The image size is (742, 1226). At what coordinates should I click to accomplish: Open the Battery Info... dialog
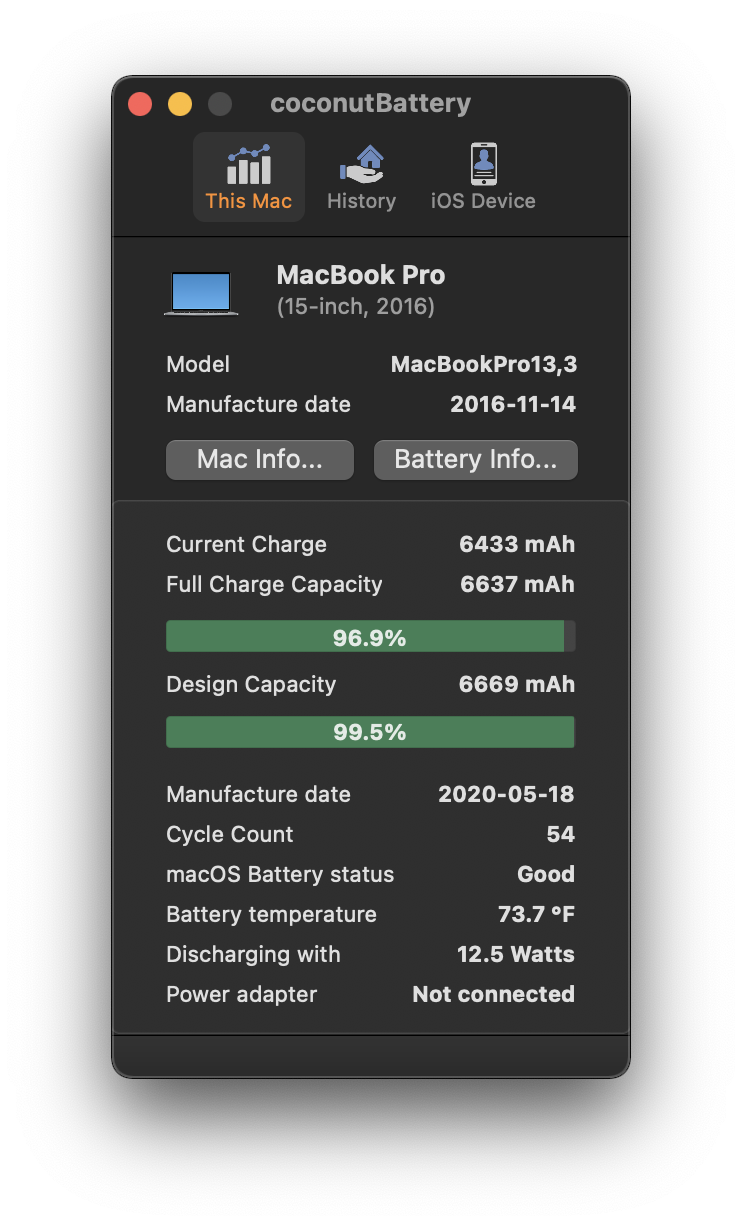475,459
